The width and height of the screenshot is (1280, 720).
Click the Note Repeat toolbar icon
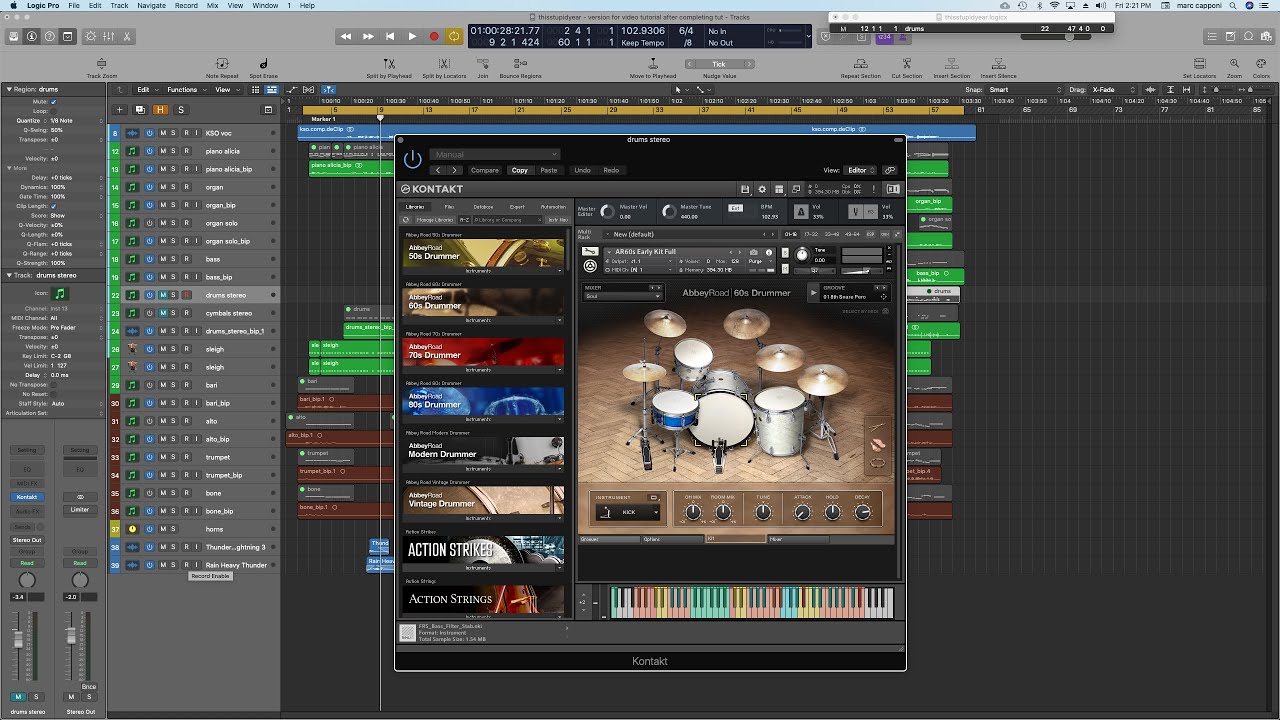point(222,66)
